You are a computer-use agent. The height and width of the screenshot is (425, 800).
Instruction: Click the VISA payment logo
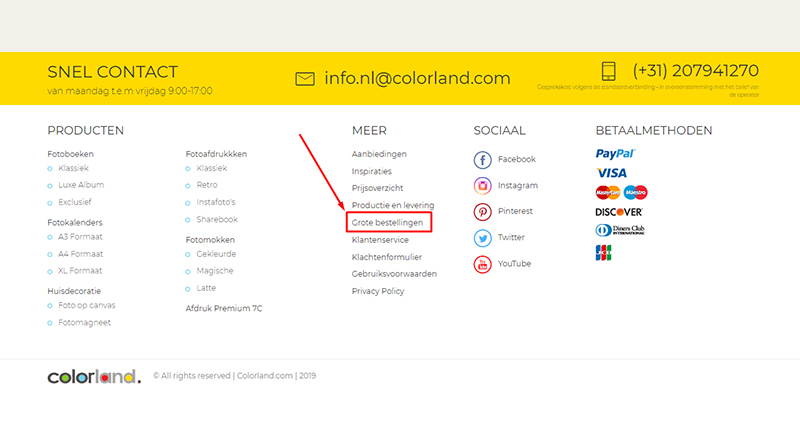pos(611,173)
